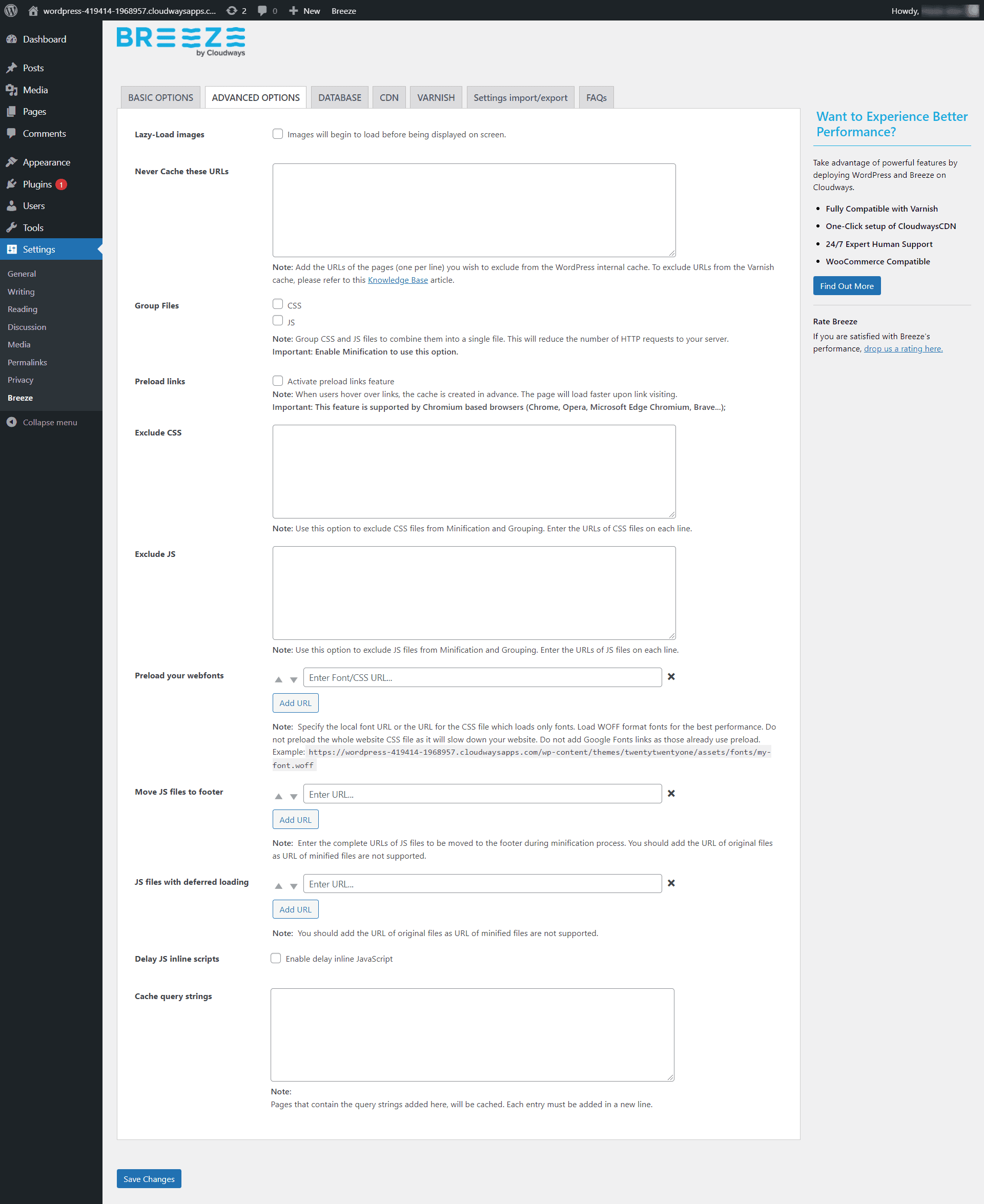Delete the Move JS files to footer URL row
Screen dimensions: 984x1204
click(x=671, y=793)
